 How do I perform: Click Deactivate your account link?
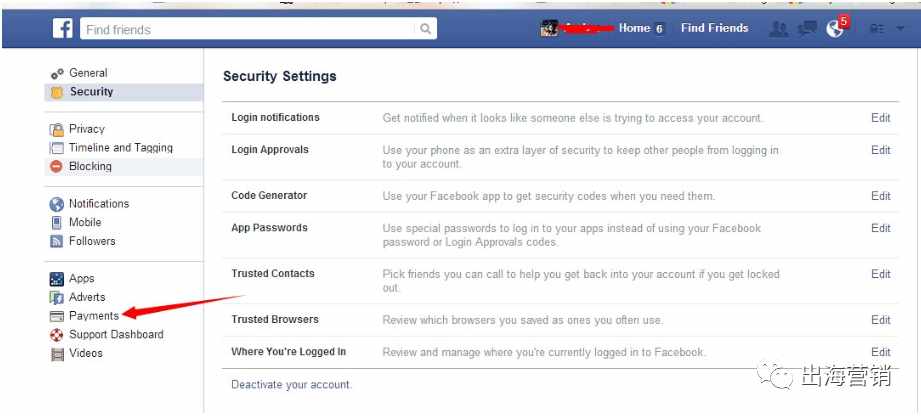click(291, 385)
